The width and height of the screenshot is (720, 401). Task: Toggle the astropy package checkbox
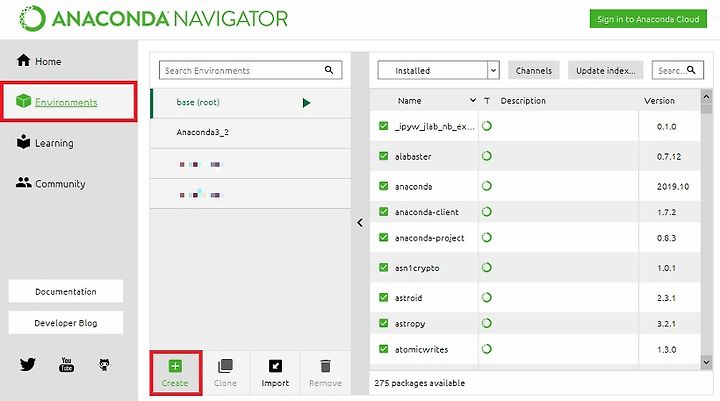point(383,323)
